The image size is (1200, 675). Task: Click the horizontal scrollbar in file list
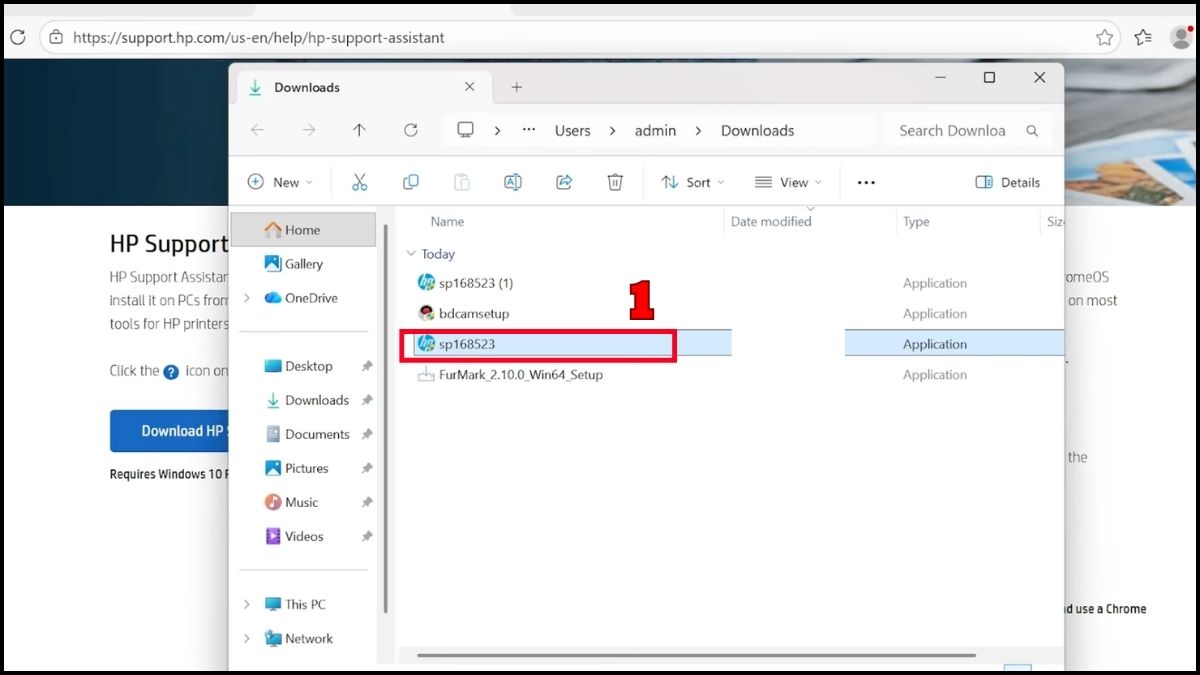(x=696, y=656)
